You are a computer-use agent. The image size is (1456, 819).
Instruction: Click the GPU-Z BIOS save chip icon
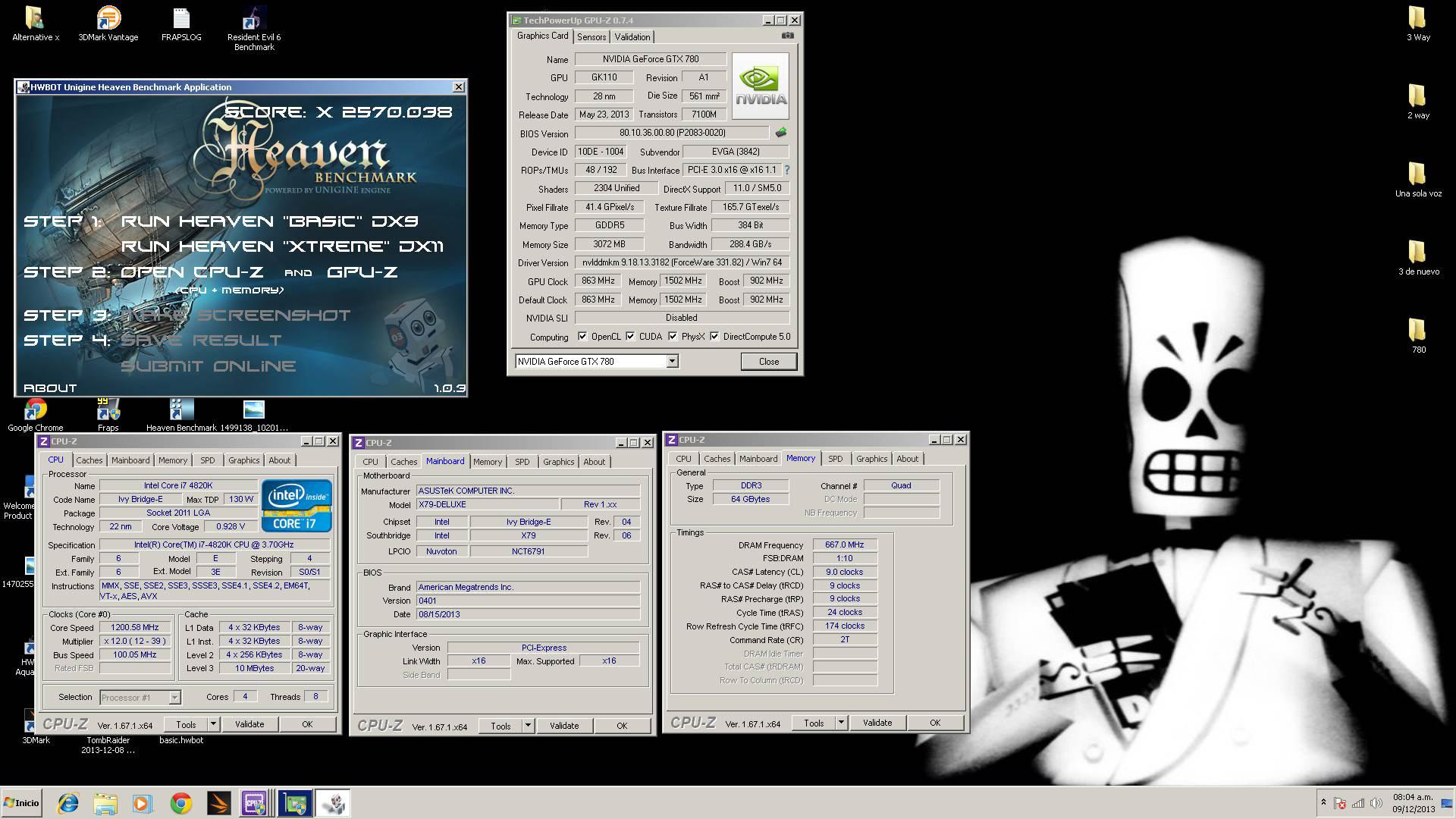(x=780, y=133)
